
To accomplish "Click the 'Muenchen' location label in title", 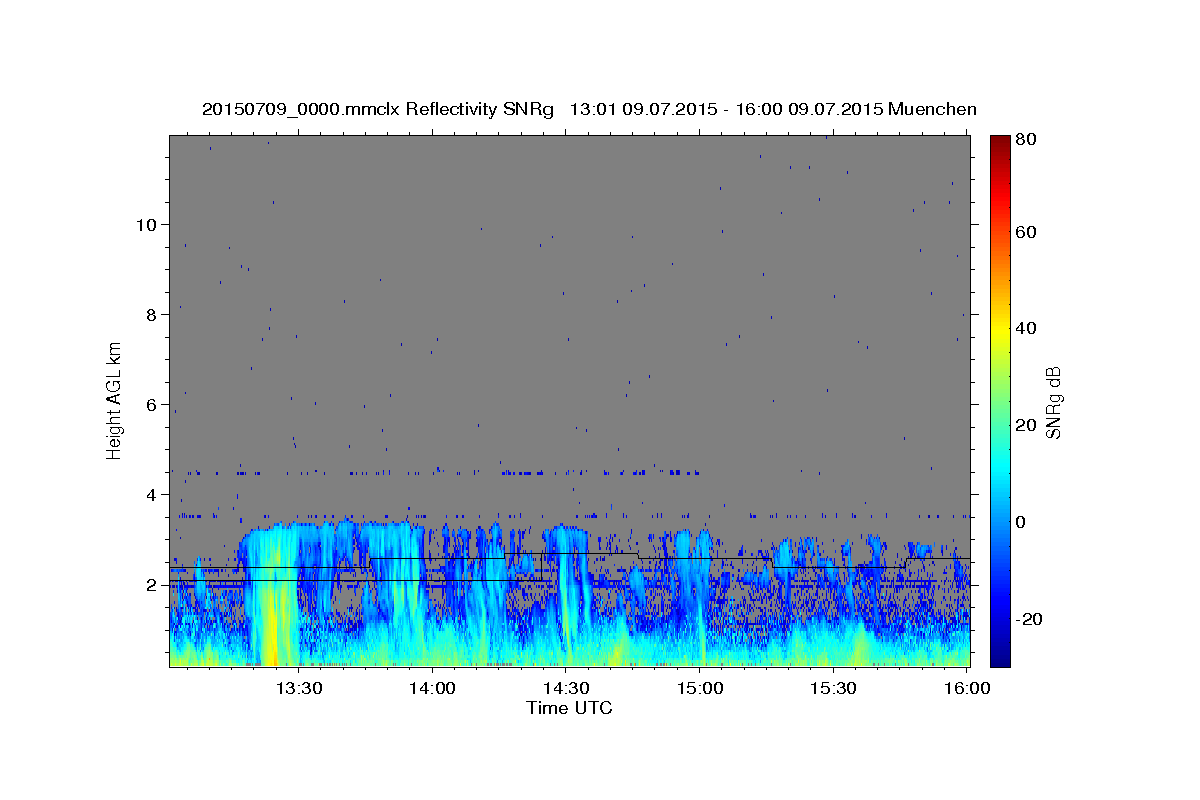I will pyautogui.click(x=932, y=109).
